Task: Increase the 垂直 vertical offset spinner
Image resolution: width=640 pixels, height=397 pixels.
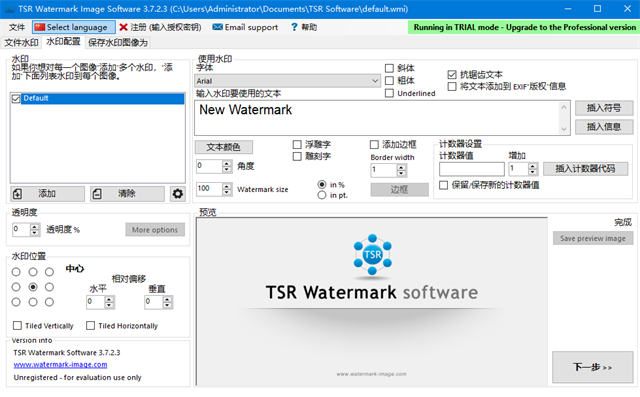Action: tap(167, 299)
